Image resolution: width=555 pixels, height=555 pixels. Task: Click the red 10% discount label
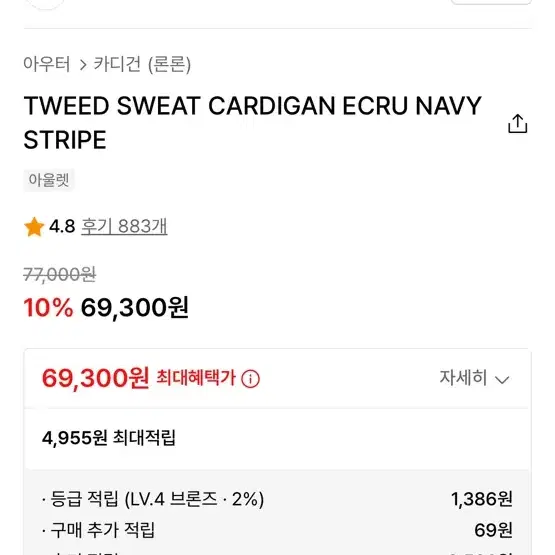(x=48, y=307)
